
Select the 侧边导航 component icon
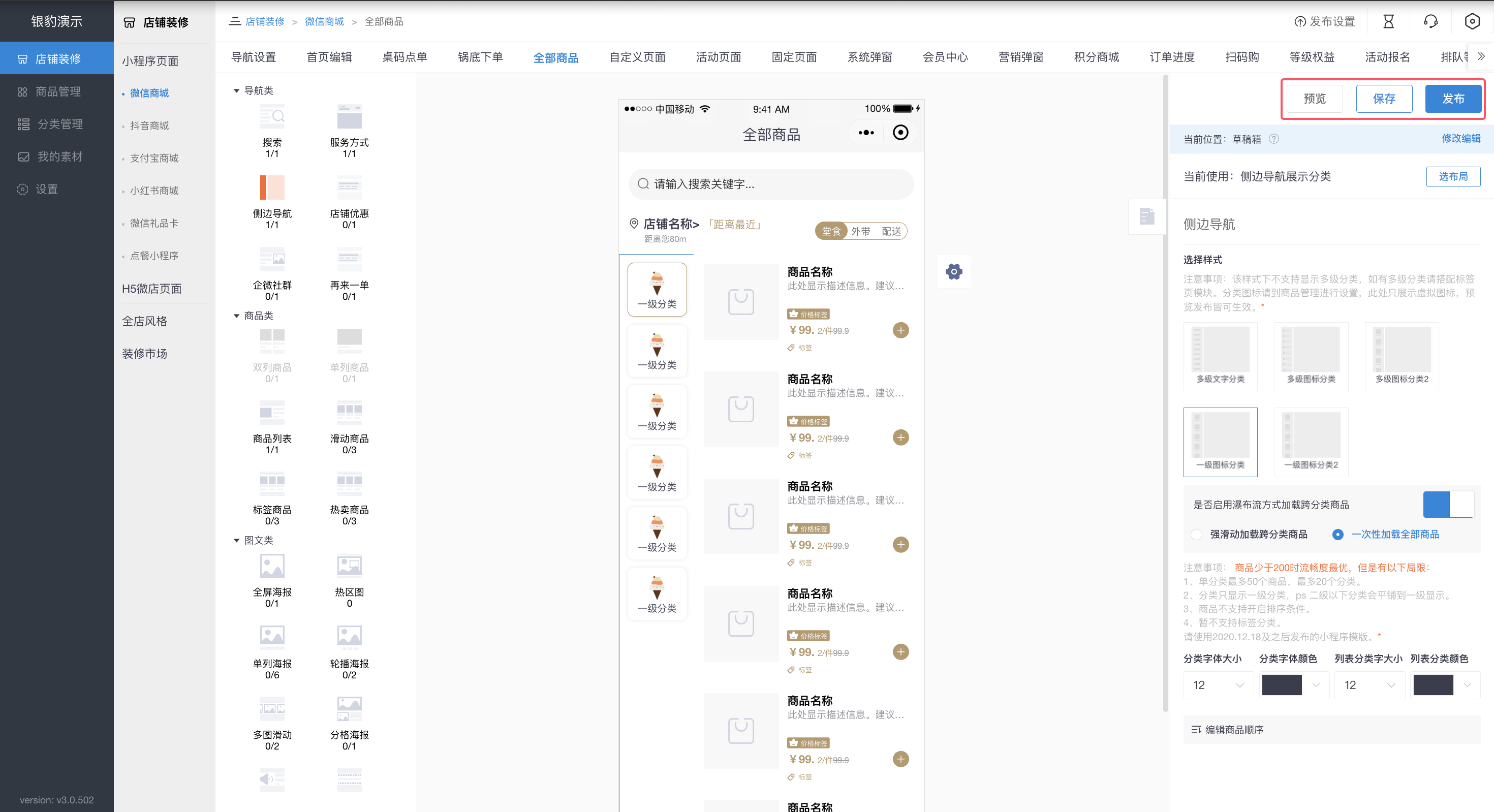point(272,188)
